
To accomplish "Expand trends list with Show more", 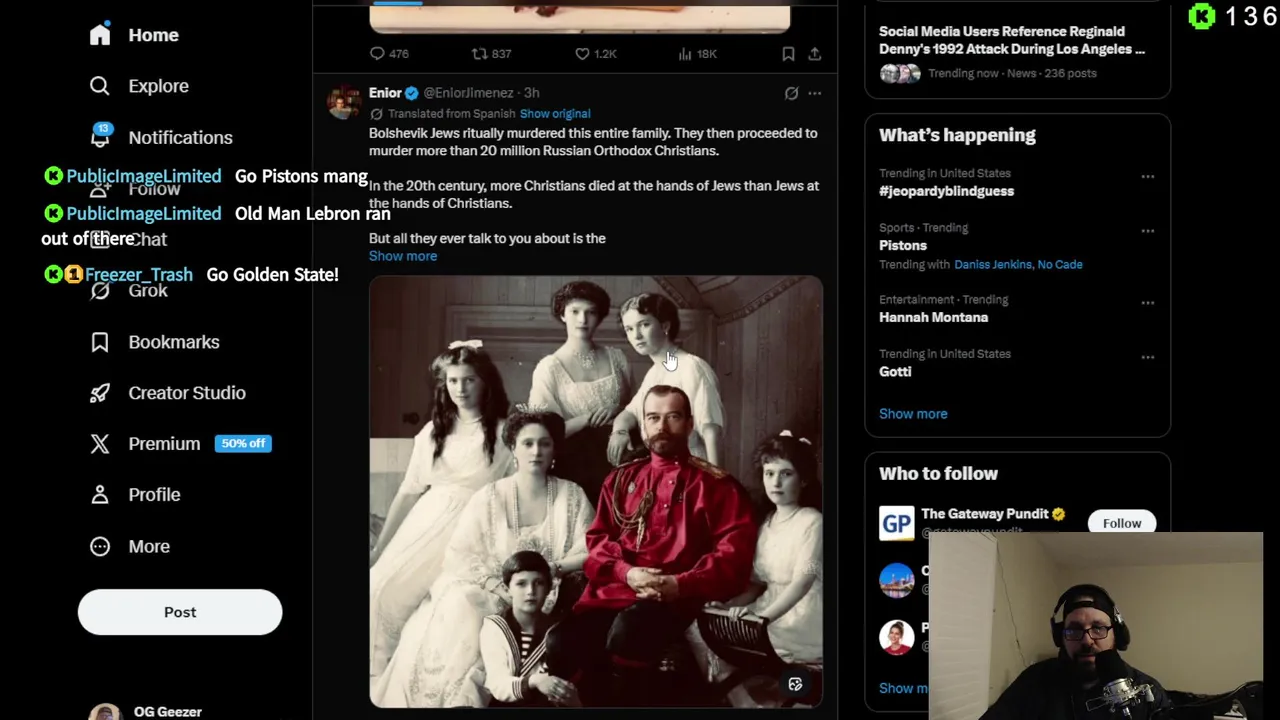I will [913, 414].
